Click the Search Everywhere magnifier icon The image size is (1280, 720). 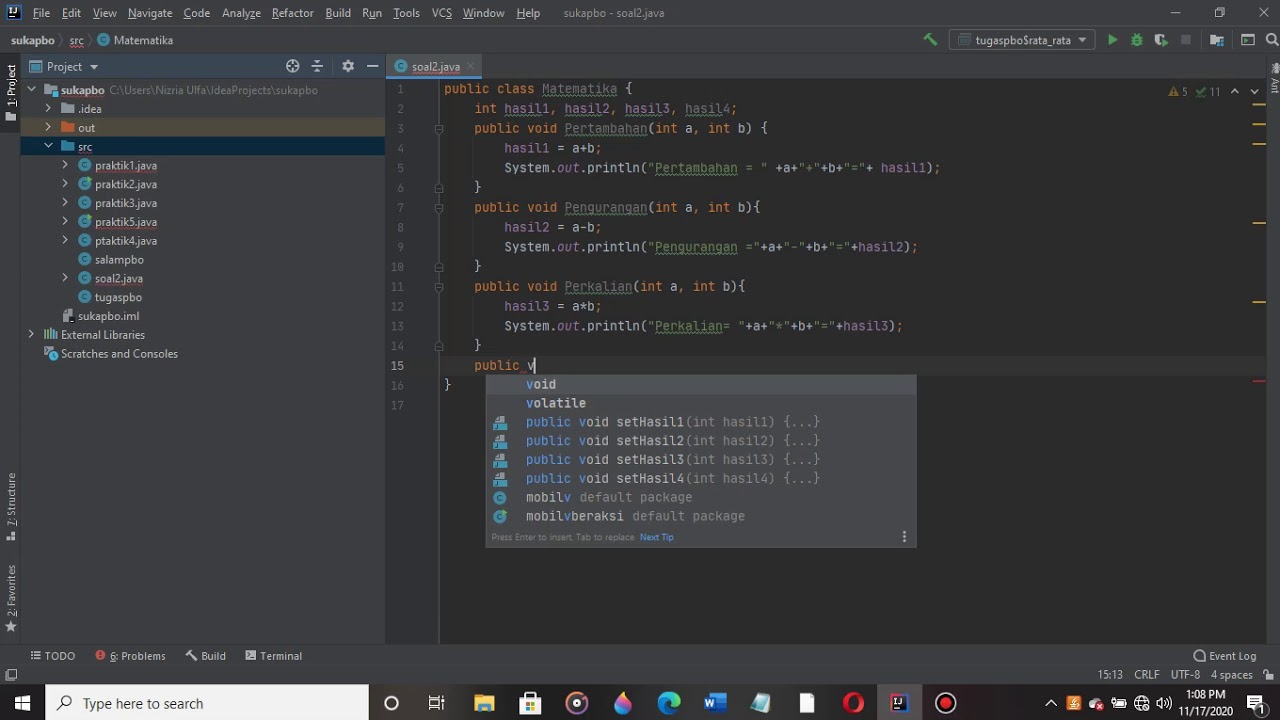point(1272,40)
